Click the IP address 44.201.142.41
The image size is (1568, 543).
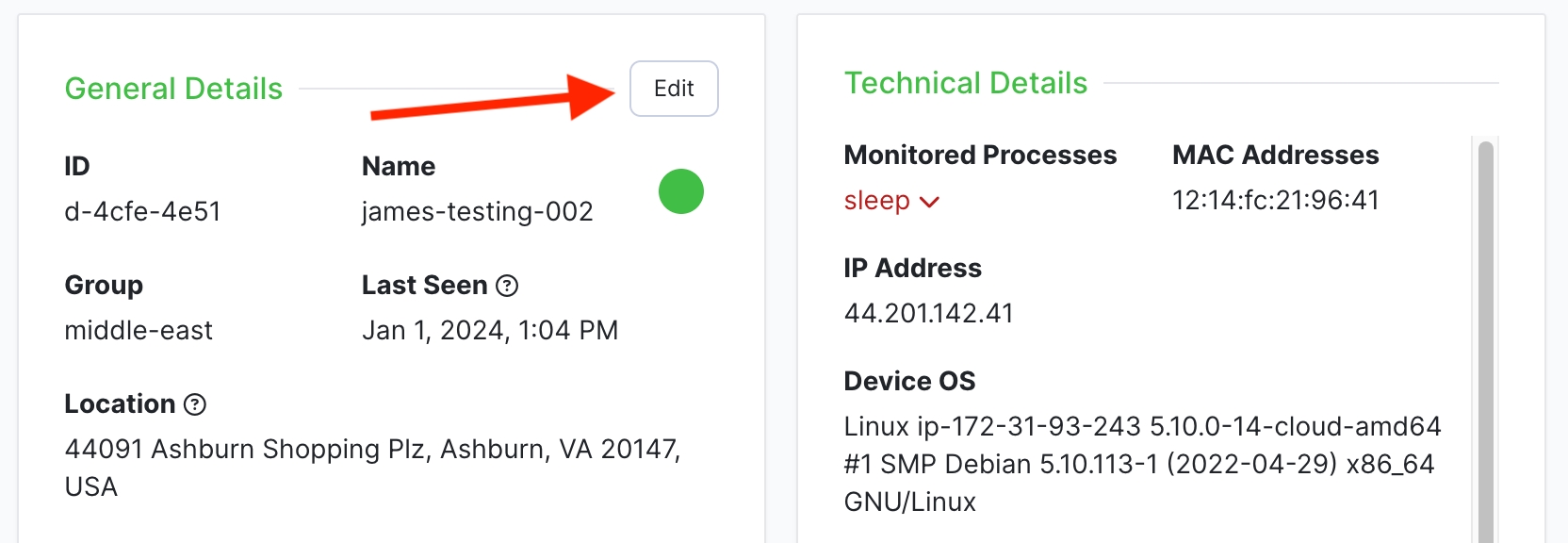pos(928,313)
